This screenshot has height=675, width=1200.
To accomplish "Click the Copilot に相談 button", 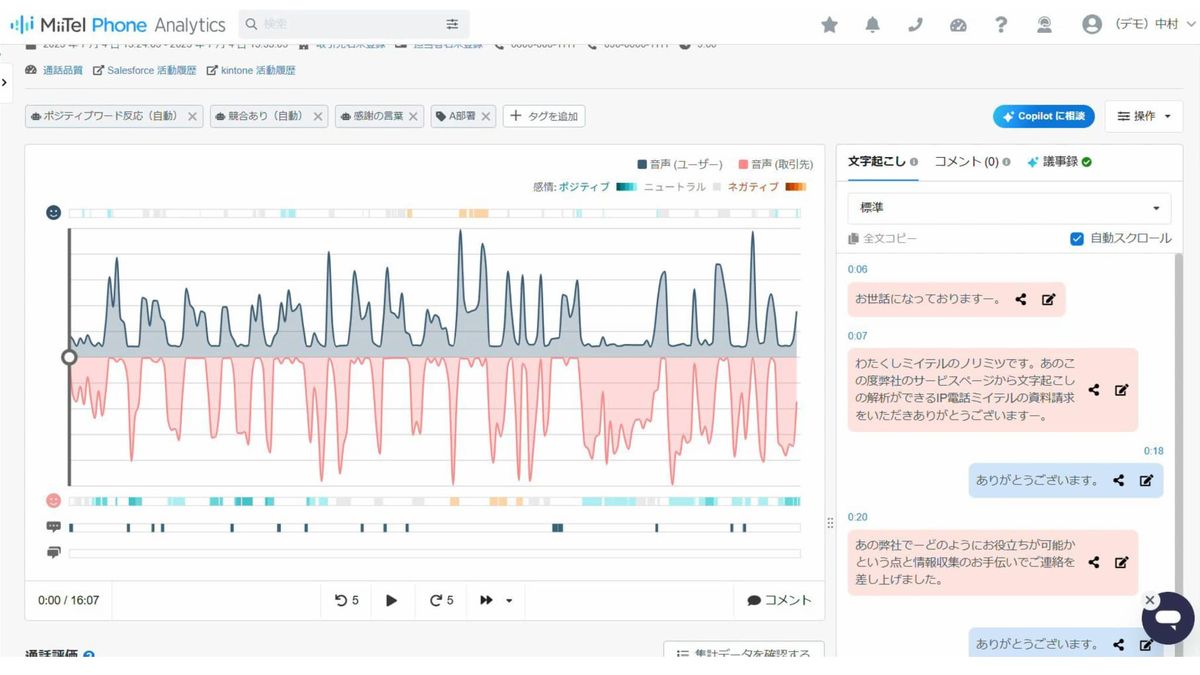I will tap(1043, 116).
